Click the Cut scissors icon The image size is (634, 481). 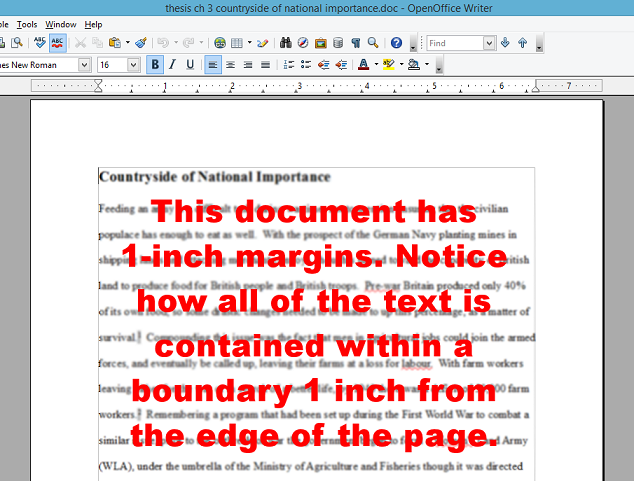tap(80, 42)
